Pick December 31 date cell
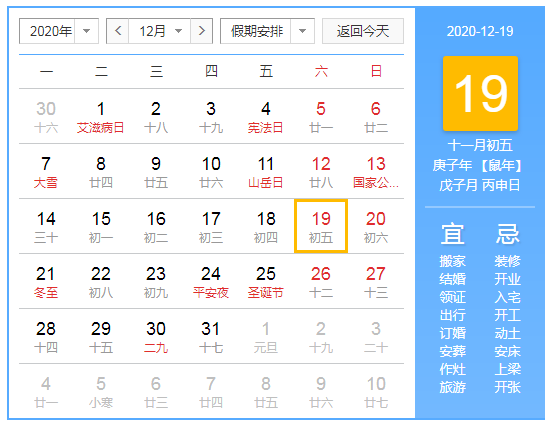552x426 pixels. click(211, 336)
